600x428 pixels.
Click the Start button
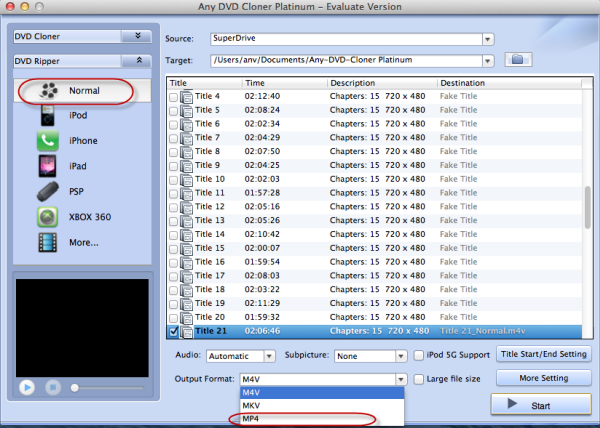tap(541, 404)
